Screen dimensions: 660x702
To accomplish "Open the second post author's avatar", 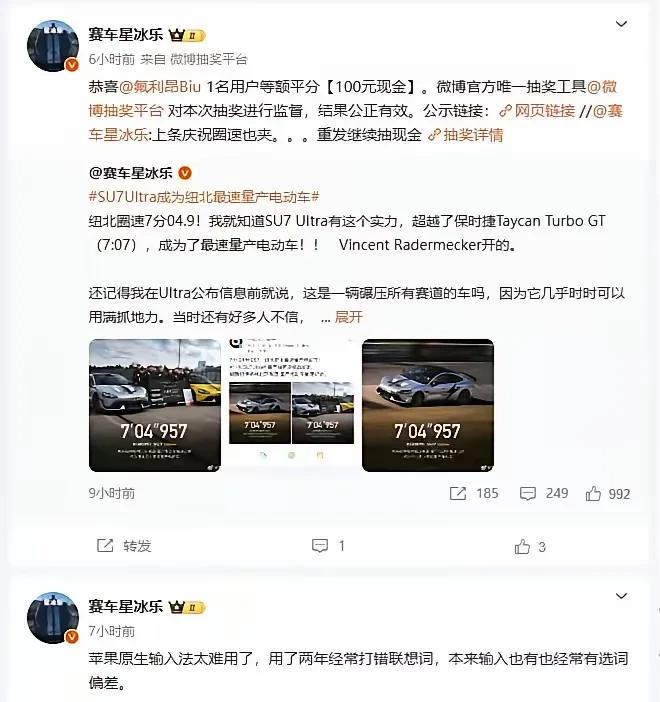I will [53, 618].
